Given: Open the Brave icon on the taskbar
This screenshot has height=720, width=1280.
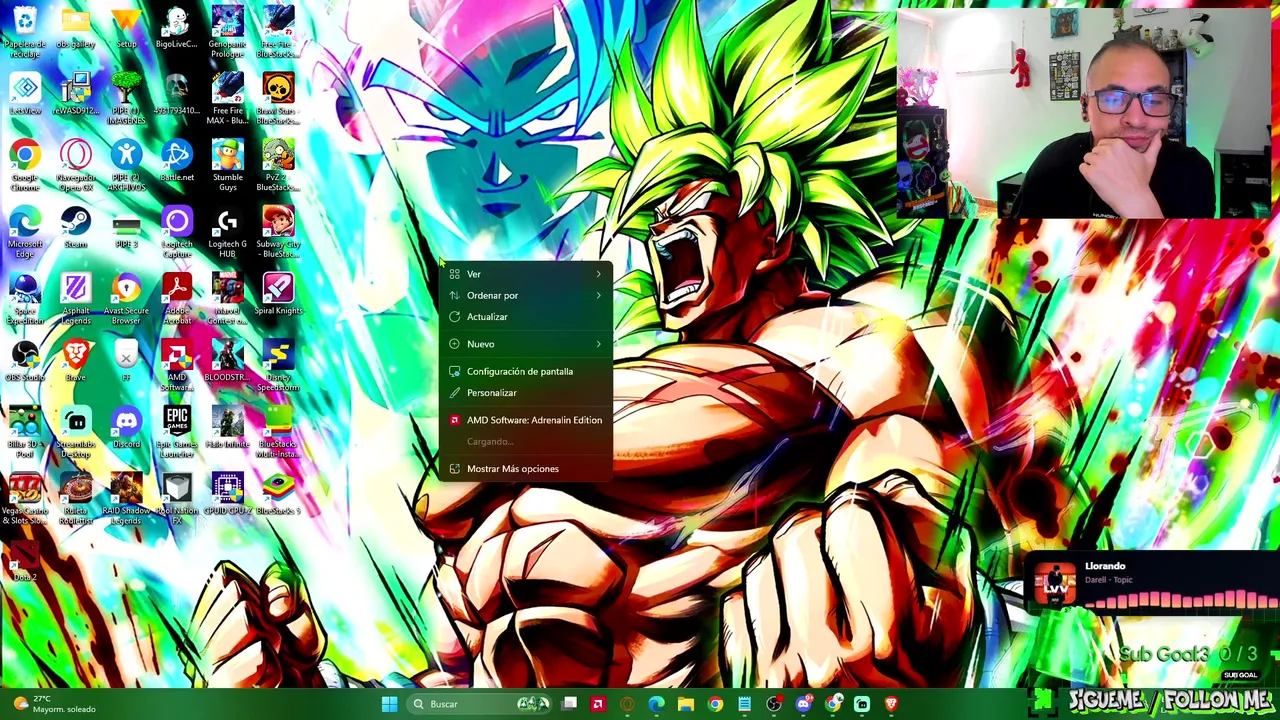Looking at the screenshot, I should [x=891, y=704].
